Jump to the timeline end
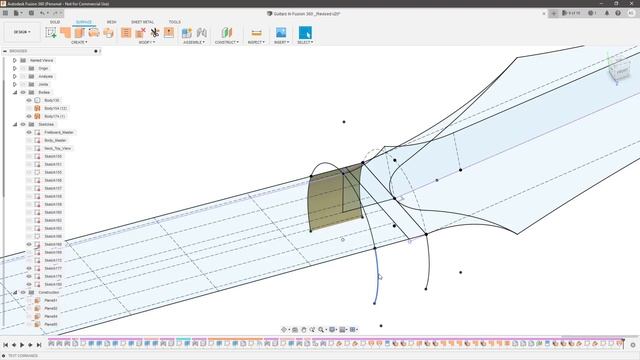Viewport: 640px width, 360px height. coord(39,345)
